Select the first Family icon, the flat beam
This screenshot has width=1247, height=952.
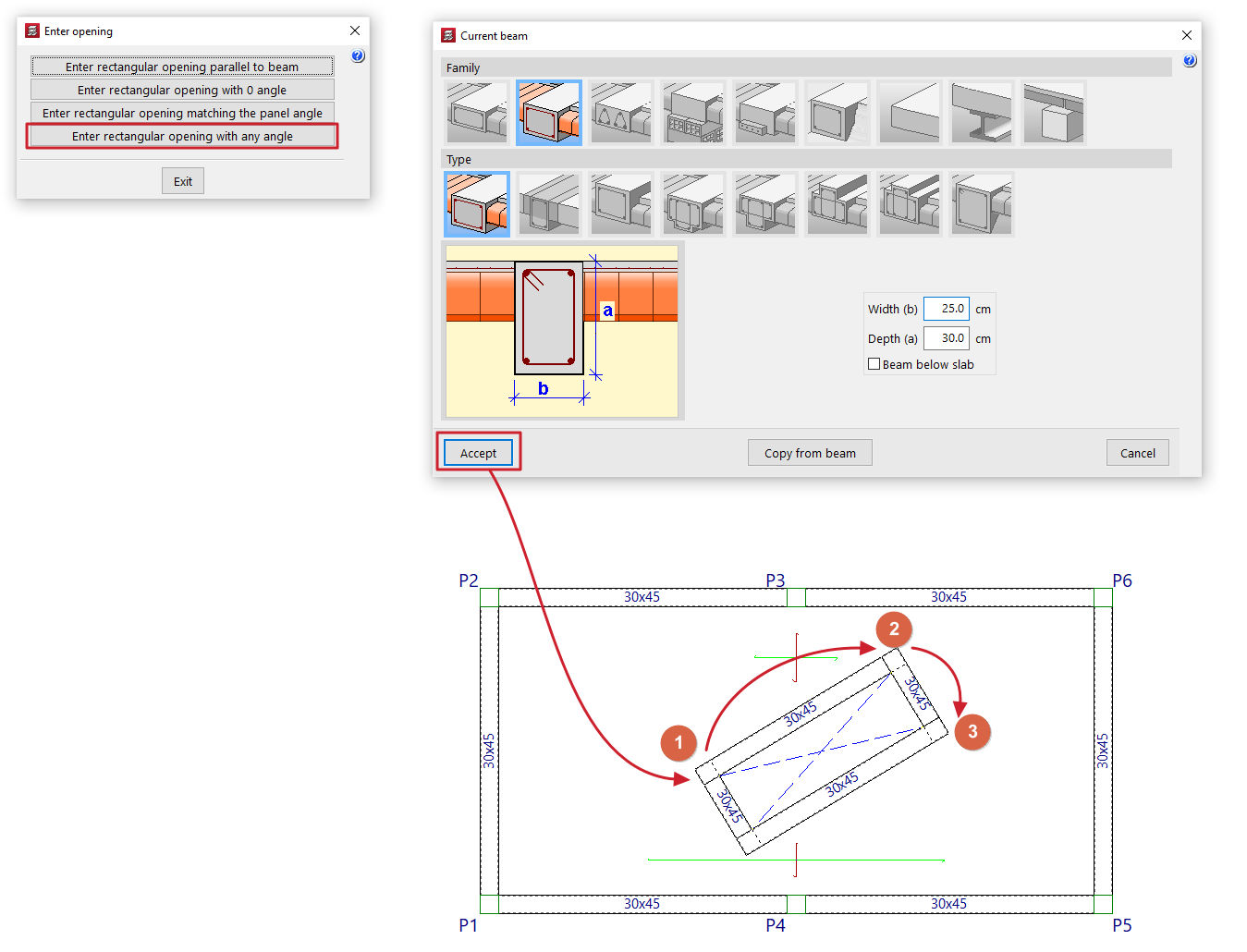[x=477, y=113]
